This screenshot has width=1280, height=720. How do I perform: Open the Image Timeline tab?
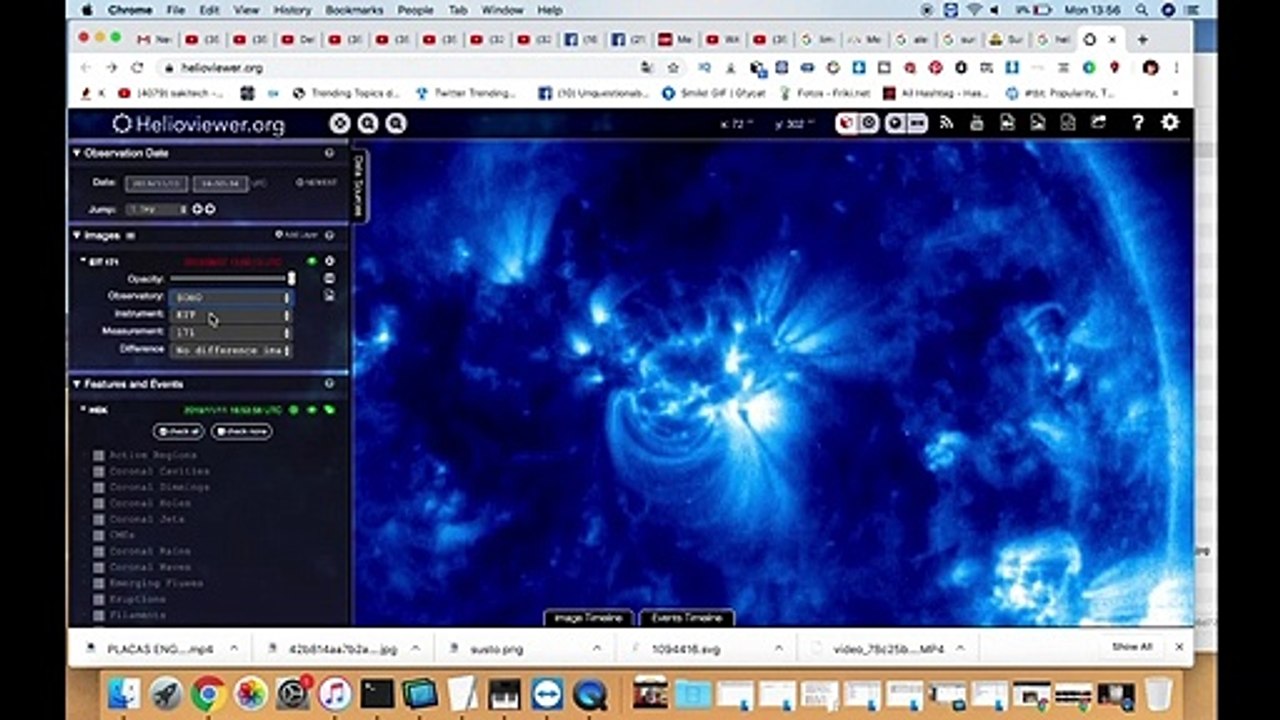coord(589,618)
